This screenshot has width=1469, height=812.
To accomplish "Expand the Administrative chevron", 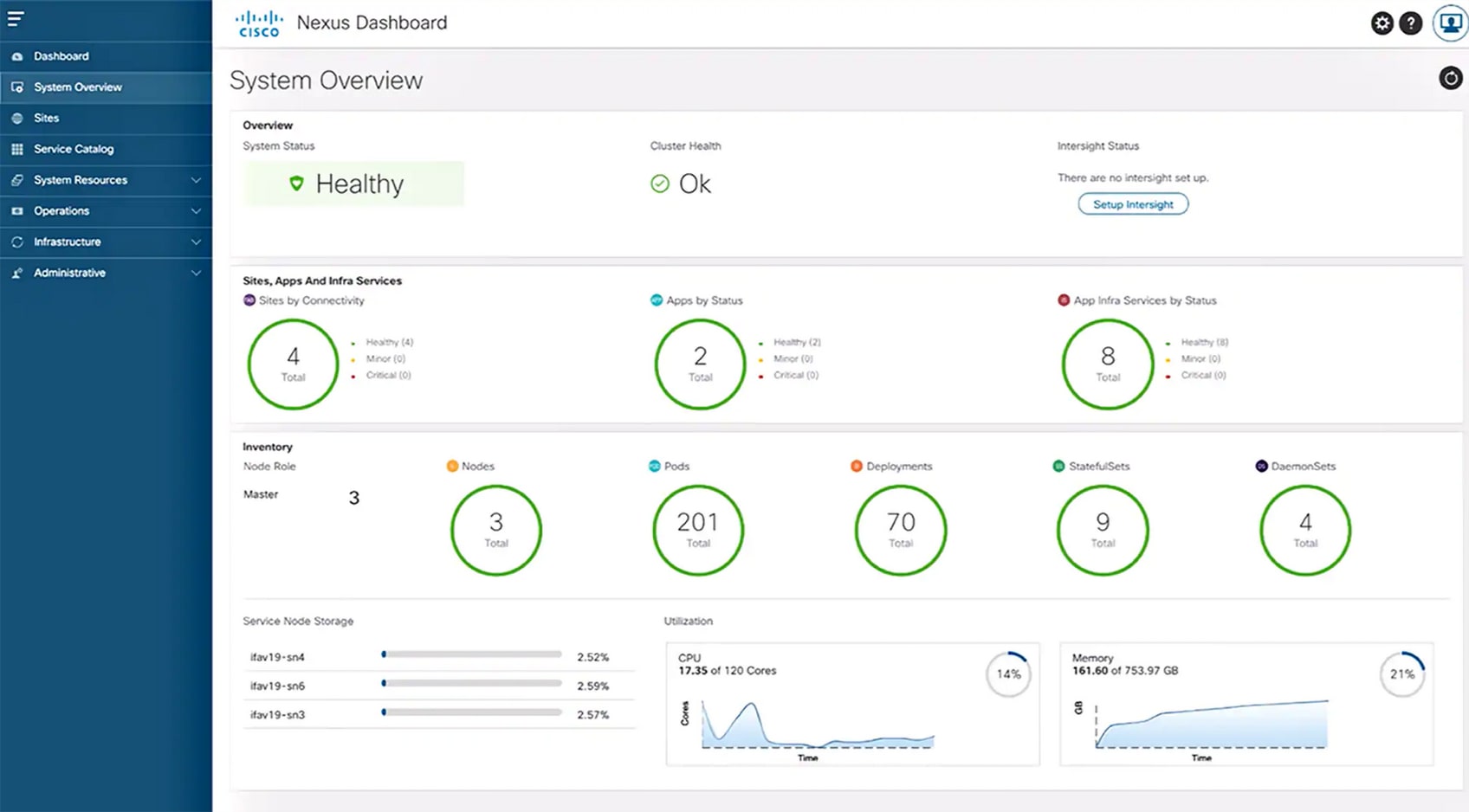I will (x=196, y=273).
